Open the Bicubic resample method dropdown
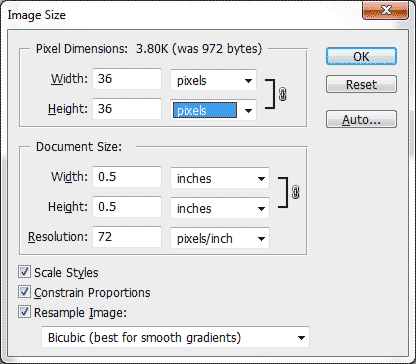This screenshot has height=364, width=416. 175,337
